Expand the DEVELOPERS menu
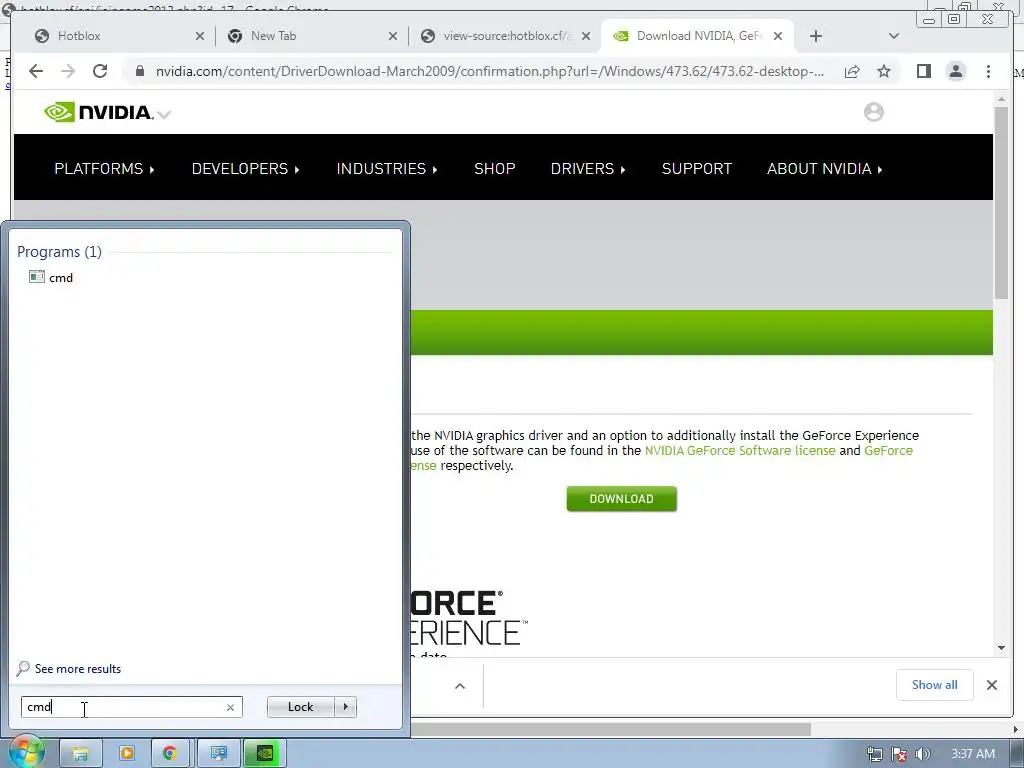This screenshot has height=768, width=1024. coord(246,168)
